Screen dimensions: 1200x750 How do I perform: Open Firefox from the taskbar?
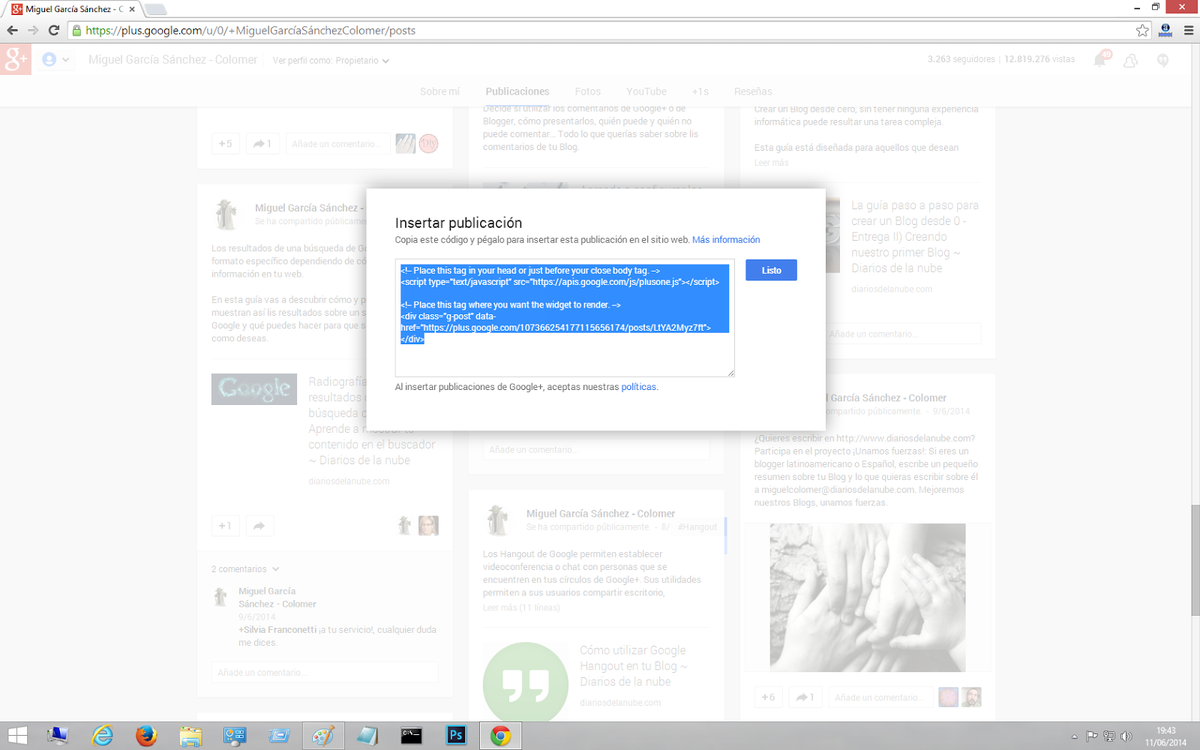click(x=147, y=736)
